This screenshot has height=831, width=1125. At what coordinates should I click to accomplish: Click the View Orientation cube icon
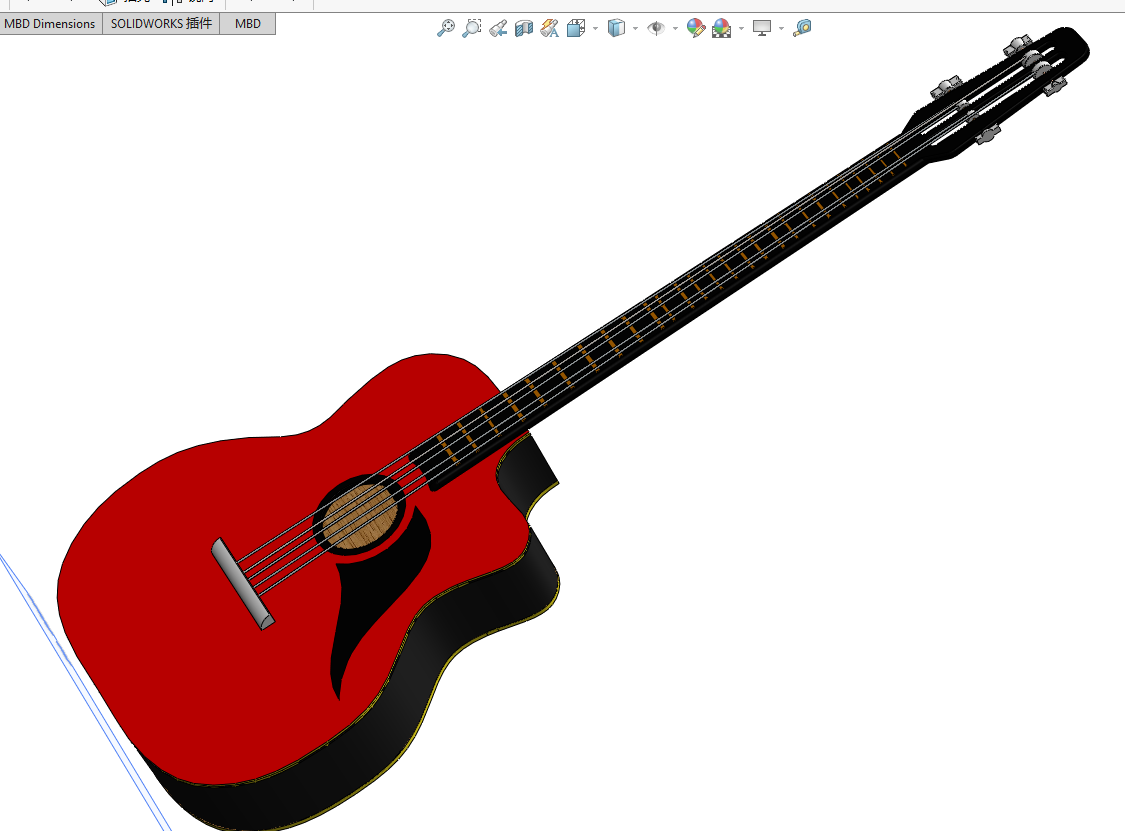coord(575,28)
